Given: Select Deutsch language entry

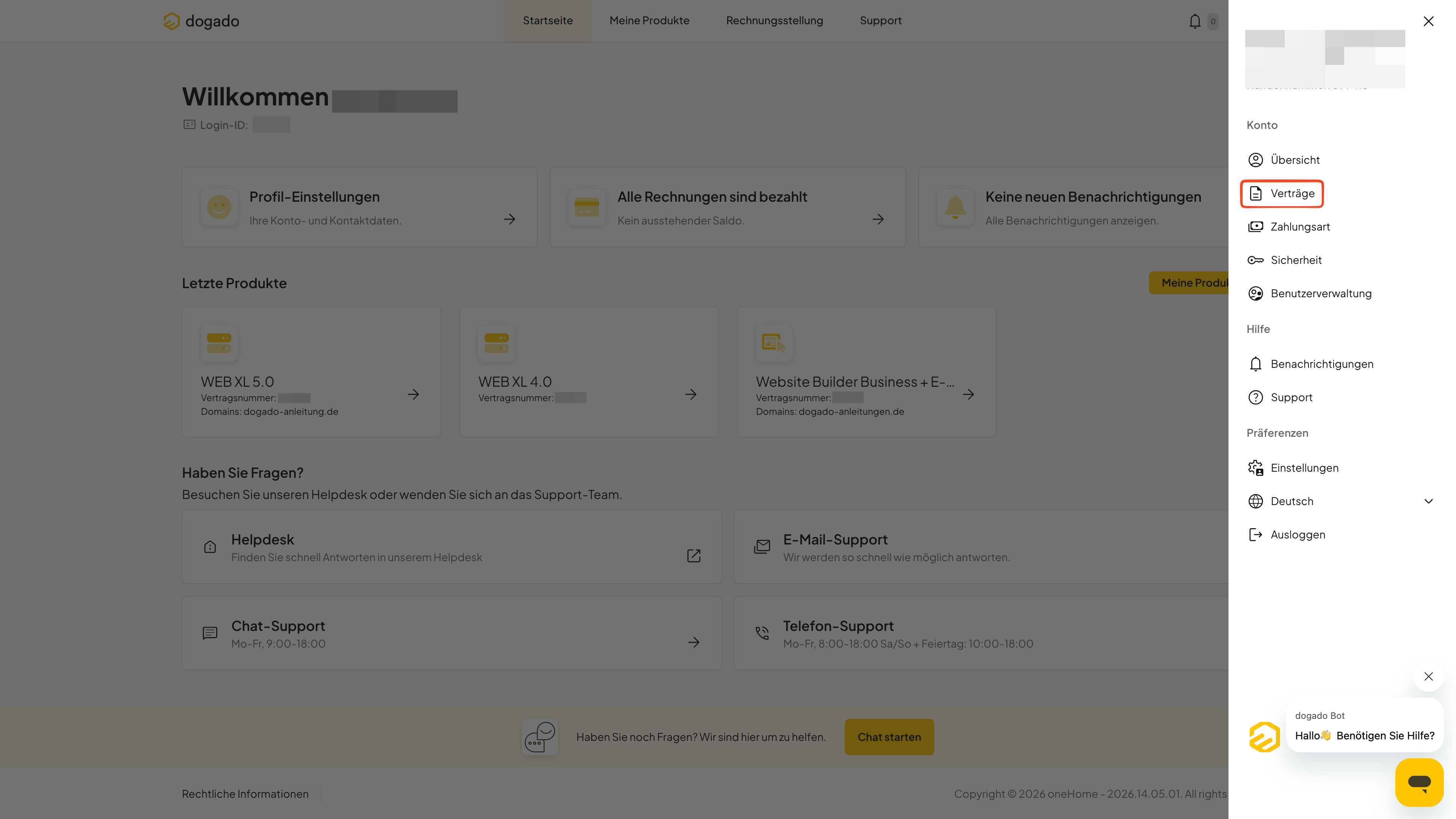Looking at the screenshot, I should pos(1292,501).
